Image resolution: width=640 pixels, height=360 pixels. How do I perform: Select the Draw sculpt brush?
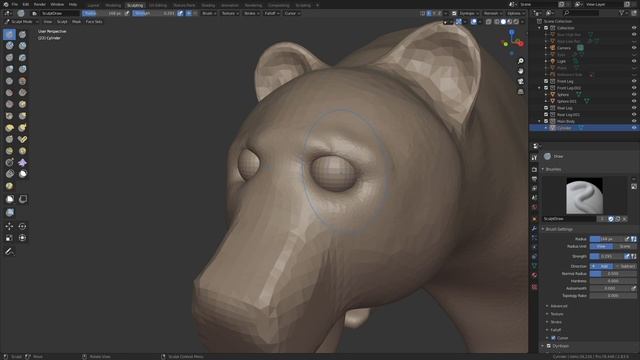9,34
